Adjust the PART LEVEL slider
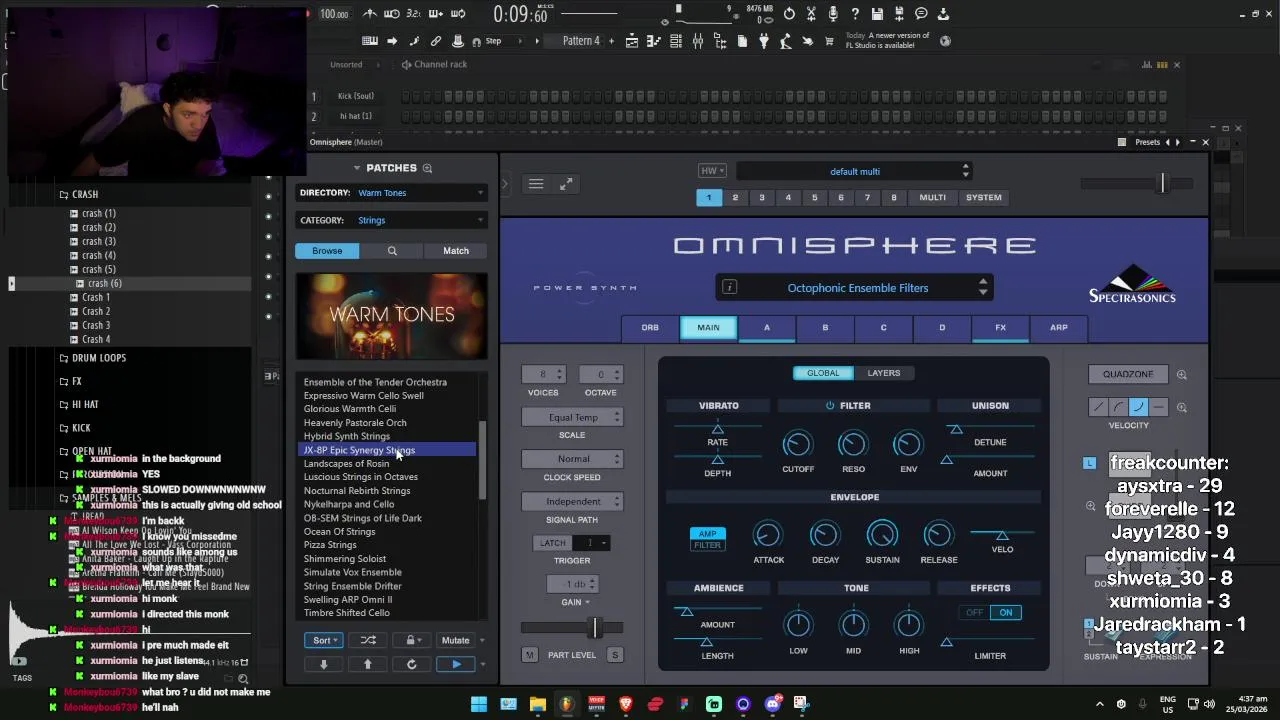 (x=595, y=628)
